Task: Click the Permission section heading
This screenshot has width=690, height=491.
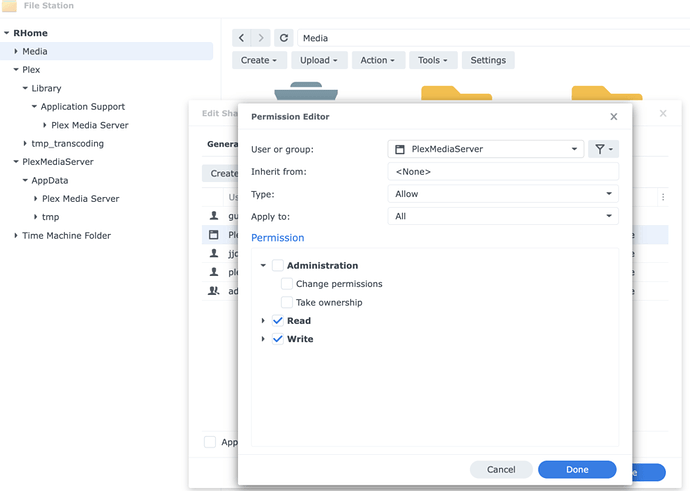Action: pyautogui.click(x=278, y=238)
